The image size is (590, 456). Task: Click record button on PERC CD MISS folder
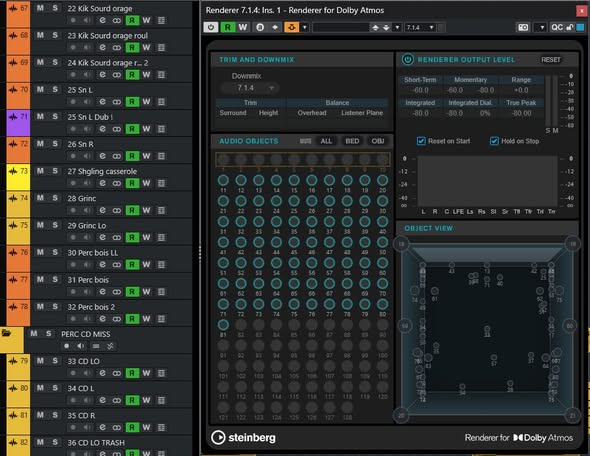(67, 346)
